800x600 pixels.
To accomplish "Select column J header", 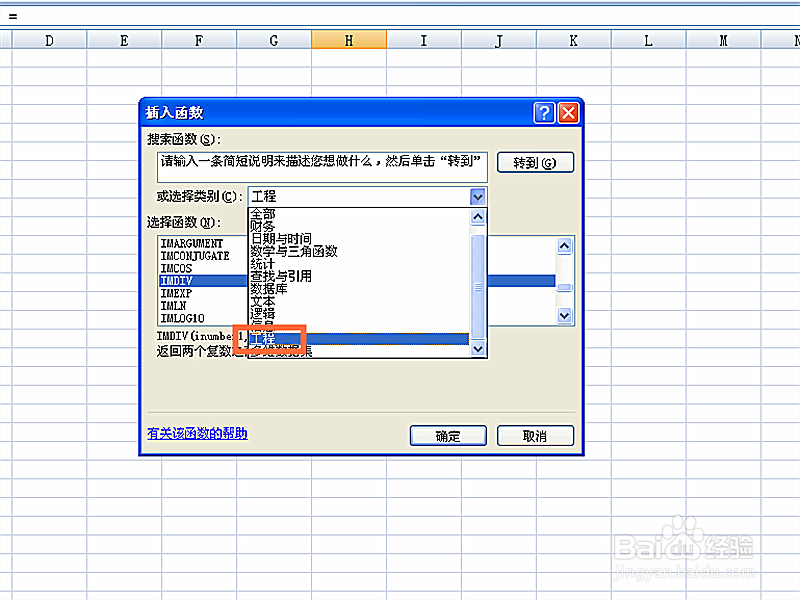I will [499, 40].
